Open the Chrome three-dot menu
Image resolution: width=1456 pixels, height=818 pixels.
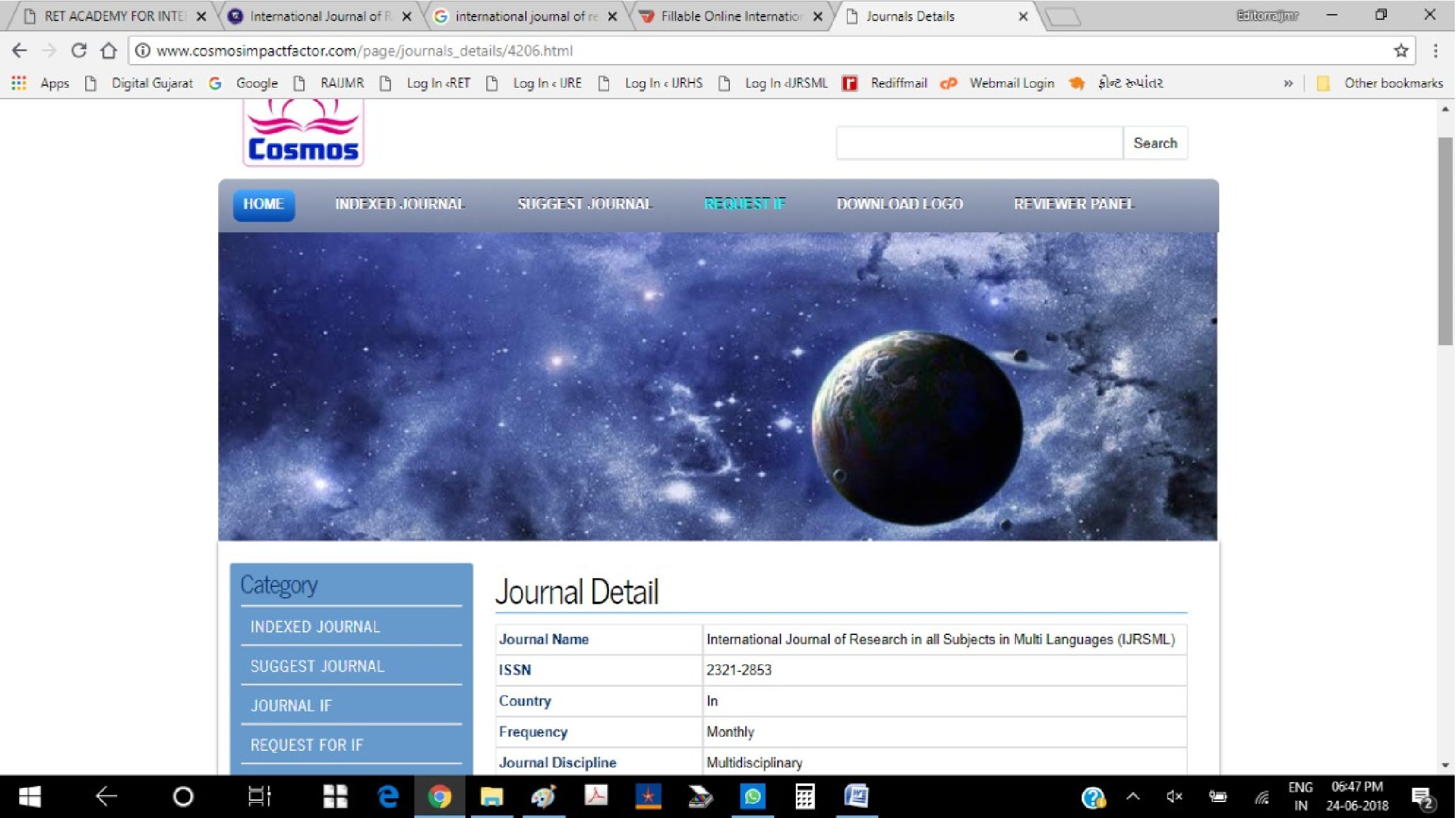point(1435,51)
